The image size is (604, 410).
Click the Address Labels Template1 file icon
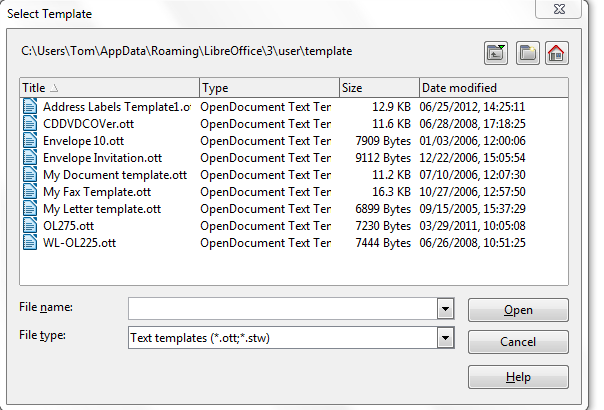(x=30, y=106)
